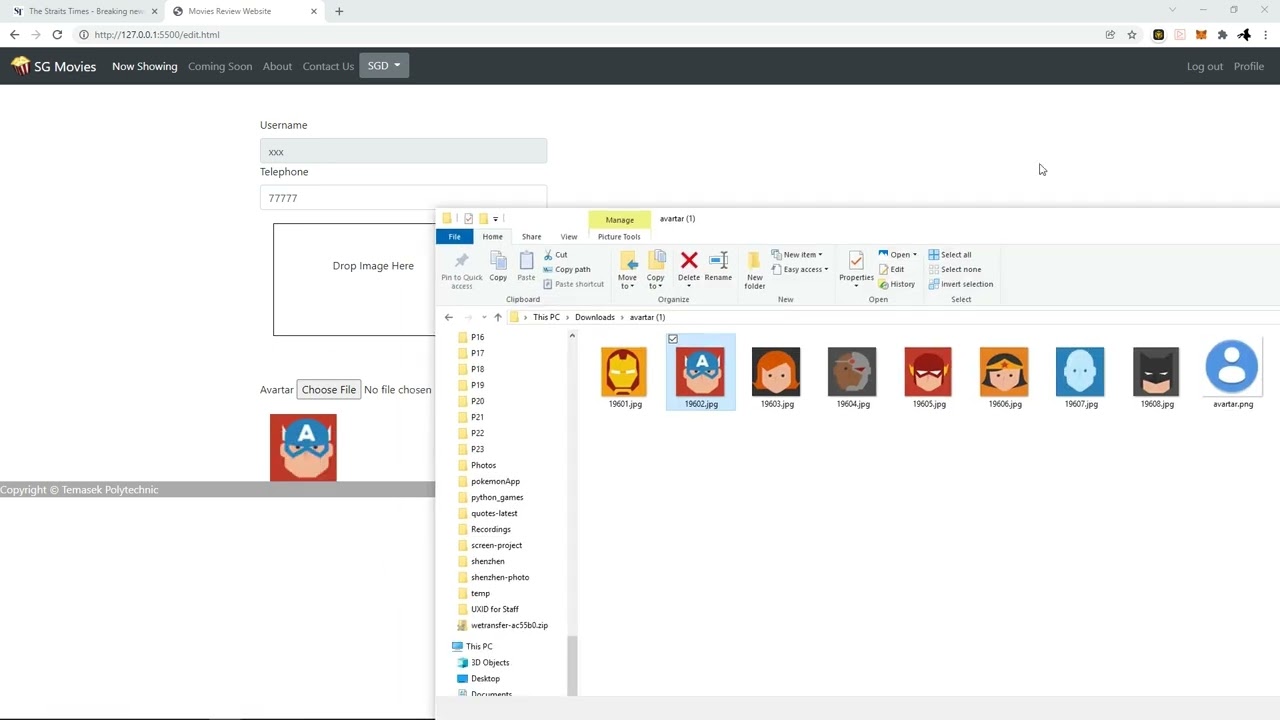Click browser back arrow button

(x=14, y=34)
